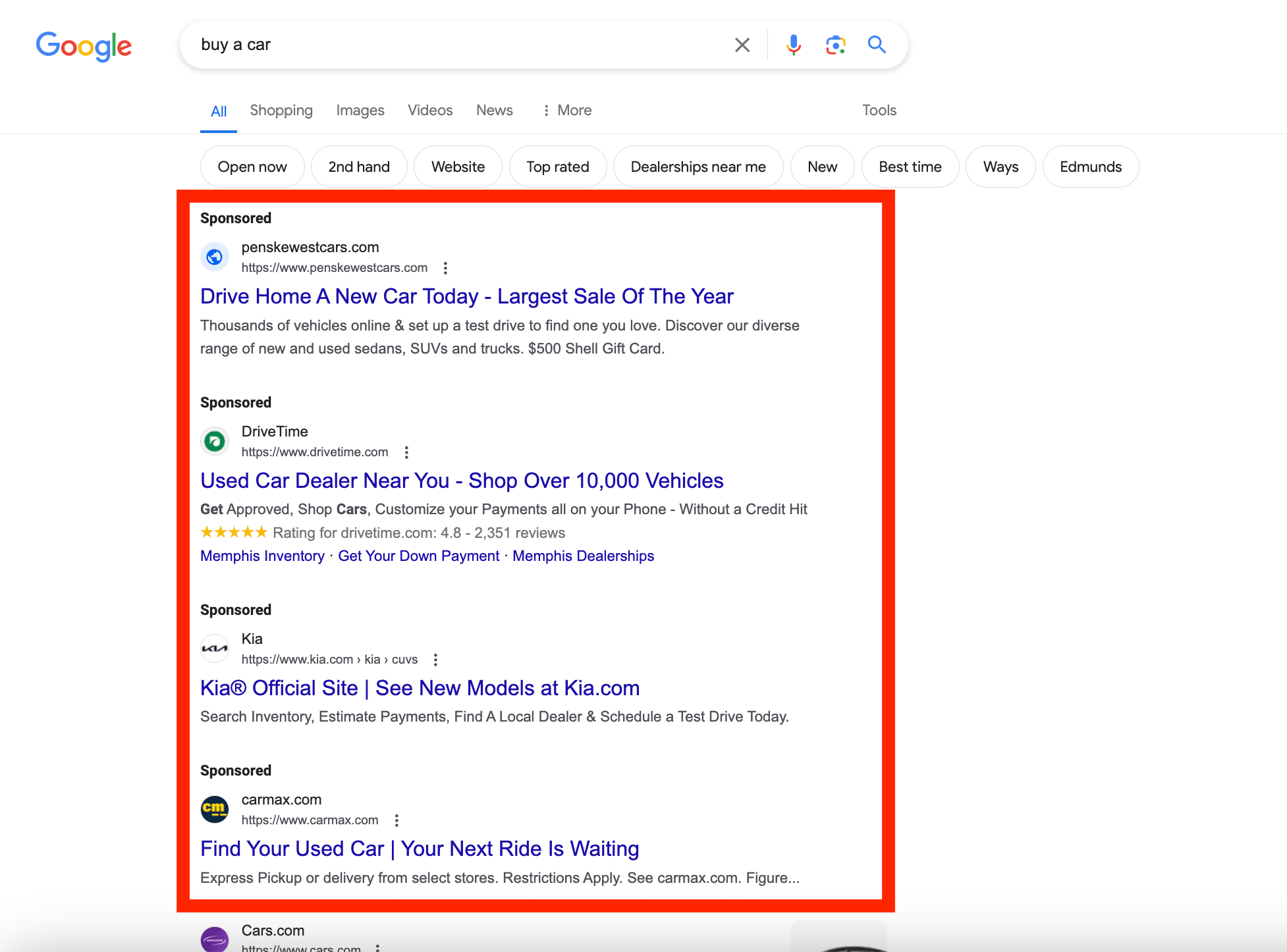Switch to the Images tab
The width and height of the screenshot is (1287, 952).
360,110
